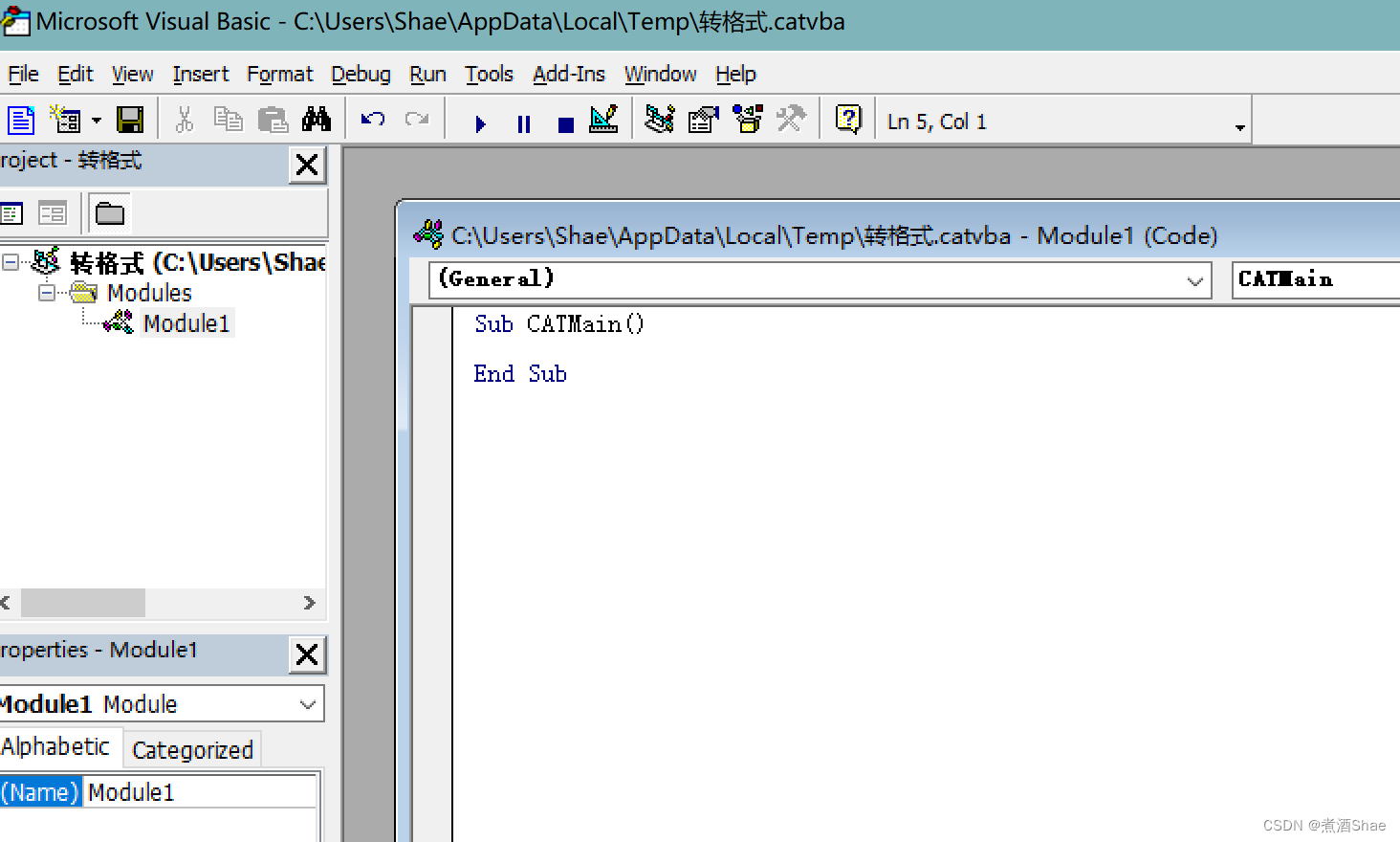The width and height of the screenshot is (1400, 842).
Task: Click the Paste clipboard icon
Action: (x=273, y=121)
